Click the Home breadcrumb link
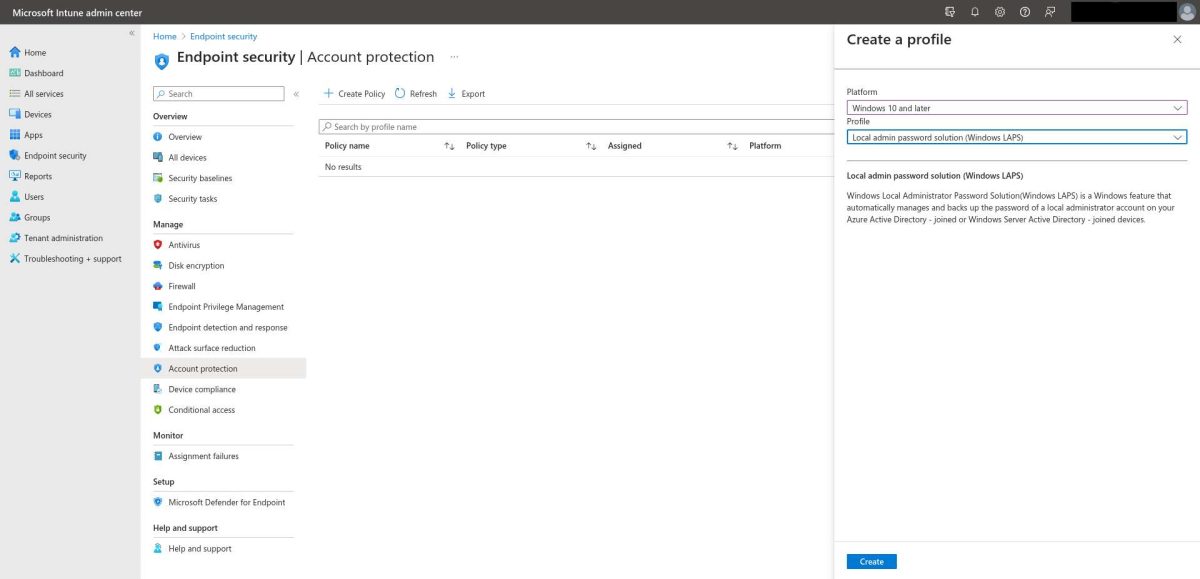This screenshot has width=1200, height=579. [164, 36]
